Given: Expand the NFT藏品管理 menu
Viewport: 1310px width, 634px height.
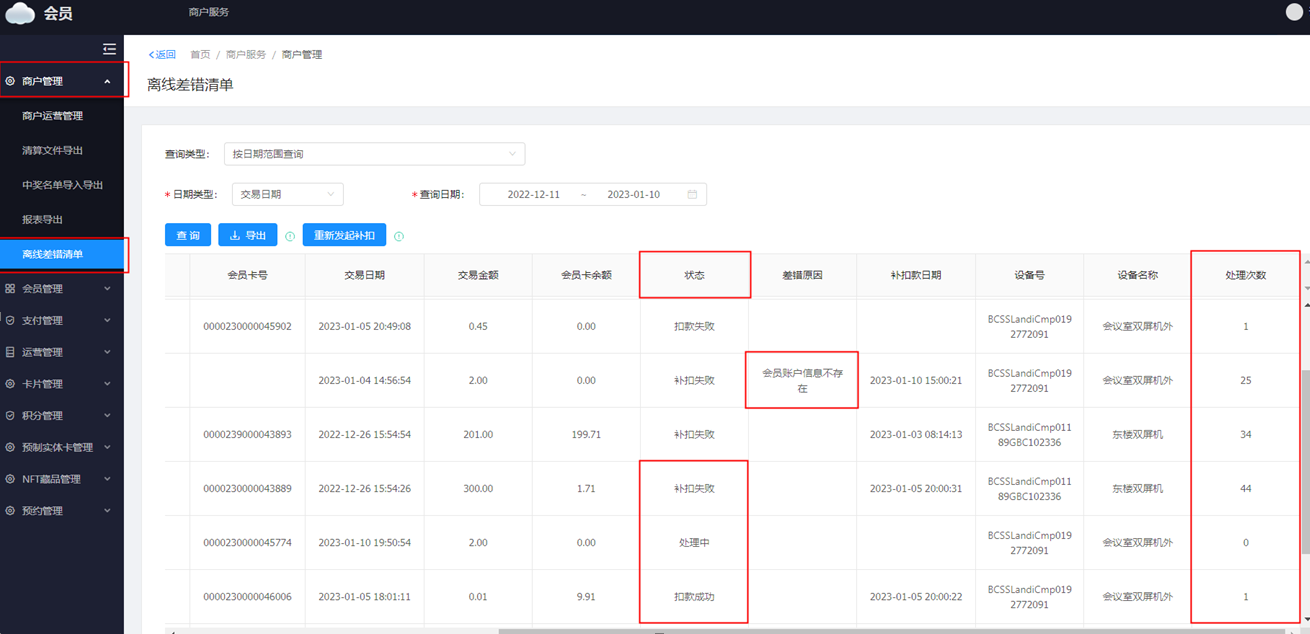Looking at the screenshot, I should pos(107,479).
